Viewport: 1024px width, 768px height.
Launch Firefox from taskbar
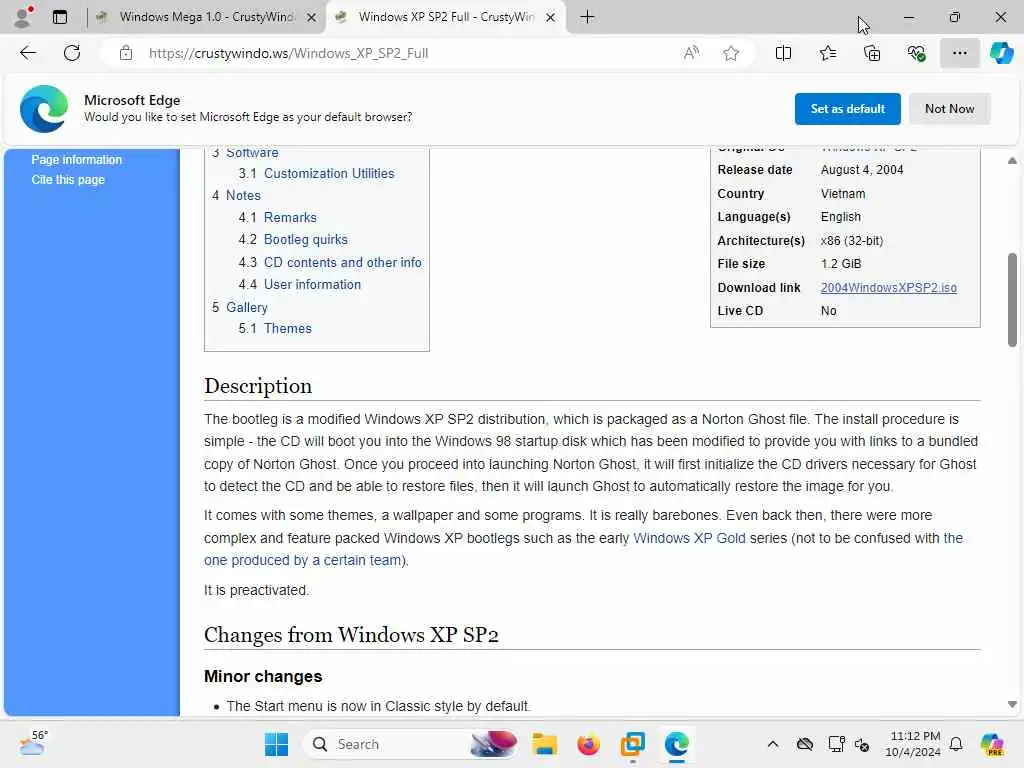[588, 744]
